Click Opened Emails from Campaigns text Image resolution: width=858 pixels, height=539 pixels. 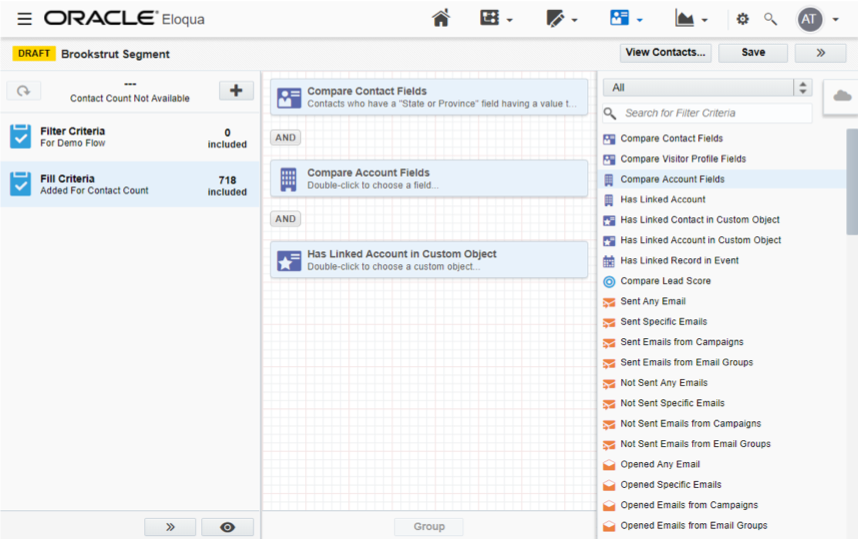(689, 506)
